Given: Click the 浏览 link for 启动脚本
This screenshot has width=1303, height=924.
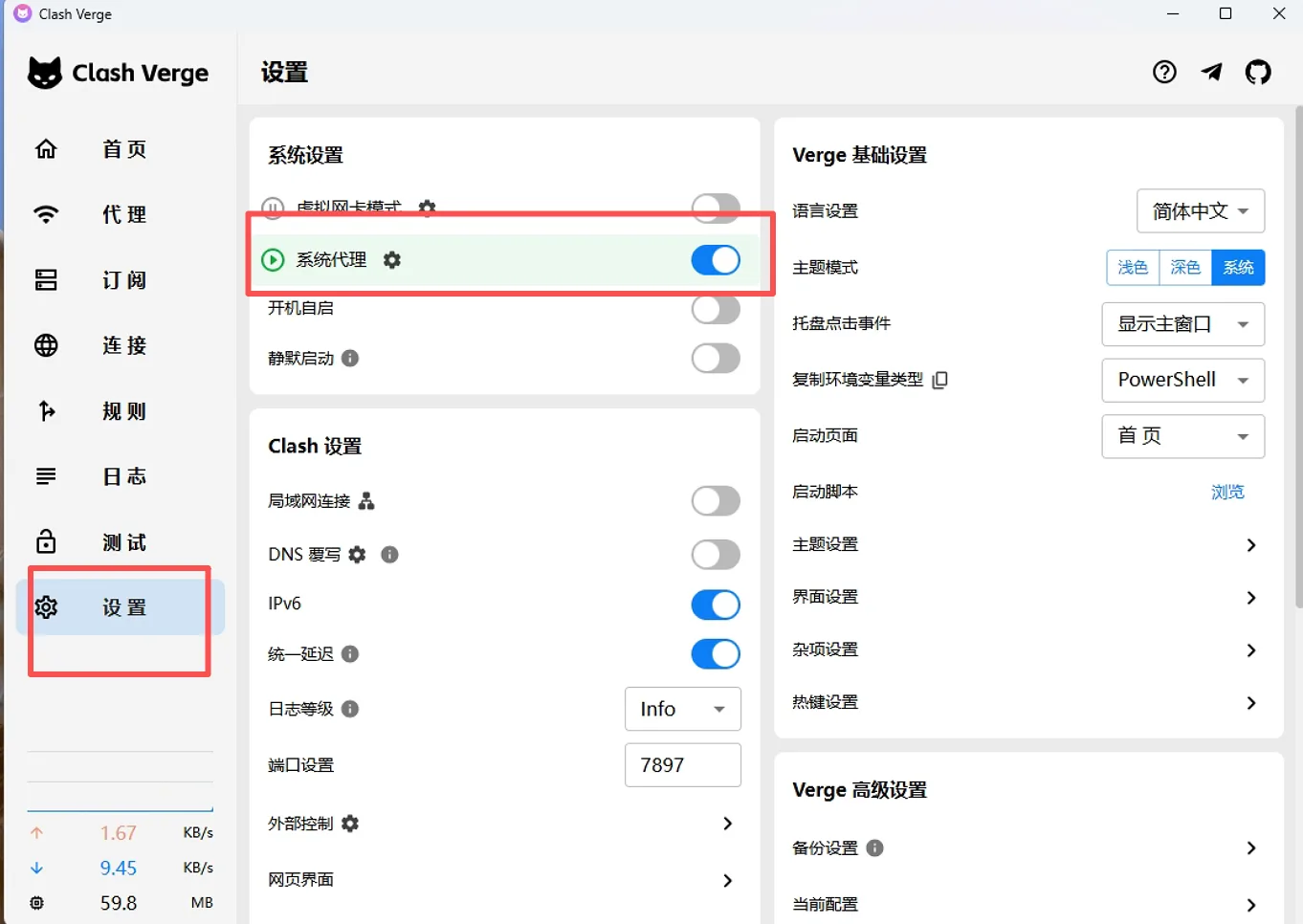Looking at the screenshot, I should tap(1227, 492).
